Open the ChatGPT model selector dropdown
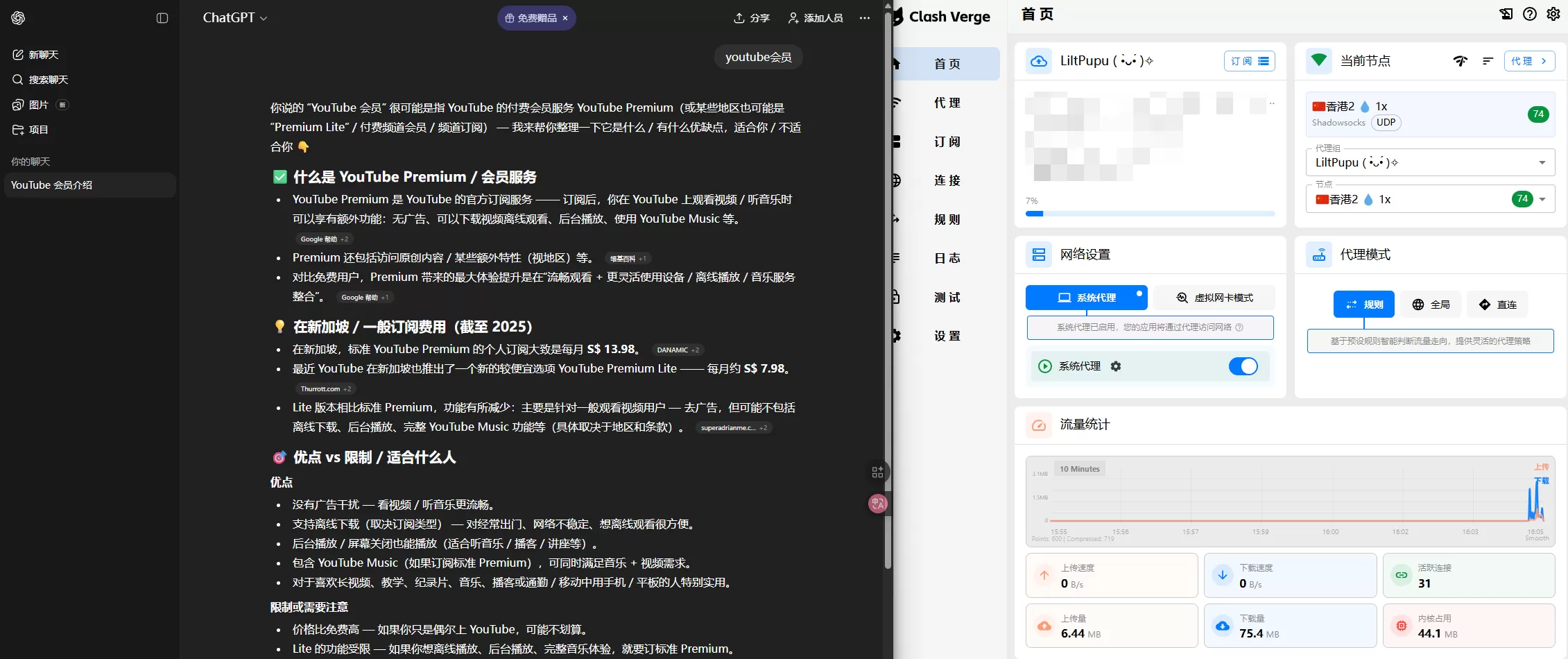This screenshot has width=1568, height=659. tap(234, 18)
